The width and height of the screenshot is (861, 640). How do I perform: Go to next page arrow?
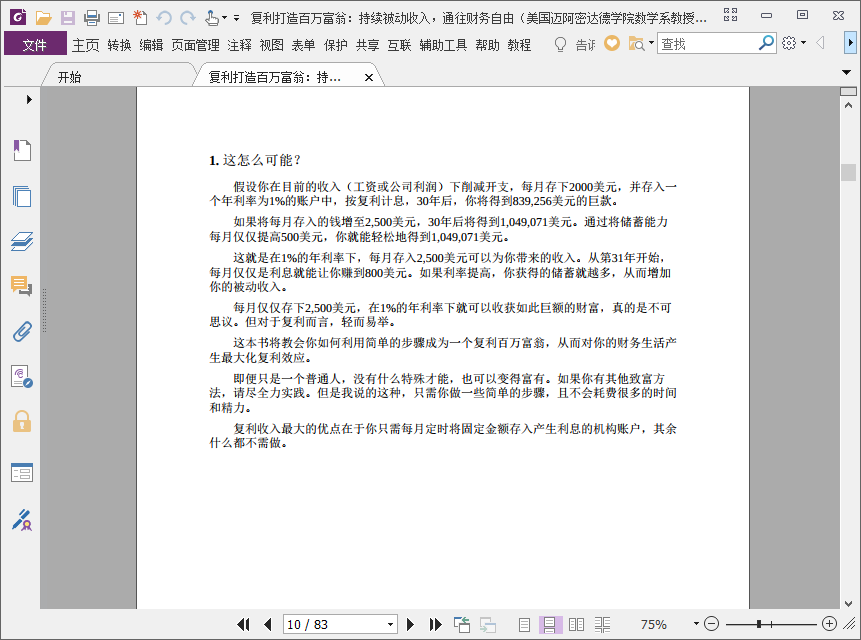tap(410, 624)
